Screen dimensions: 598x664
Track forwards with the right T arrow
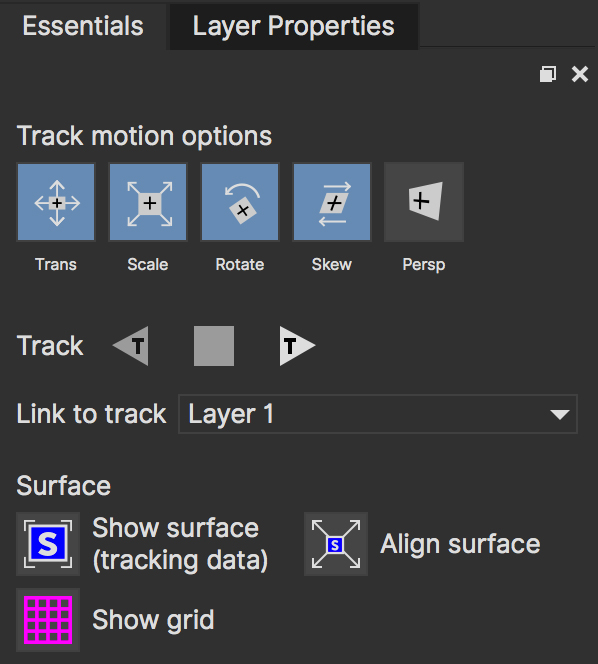pos(297,346)
